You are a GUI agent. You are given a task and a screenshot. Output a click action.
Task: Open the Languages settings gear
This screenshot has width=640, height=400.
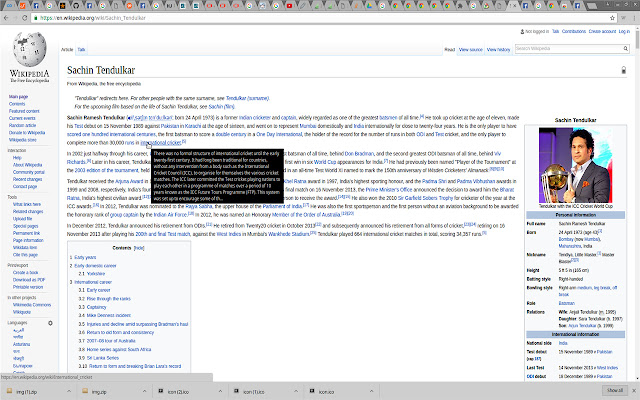49,323
